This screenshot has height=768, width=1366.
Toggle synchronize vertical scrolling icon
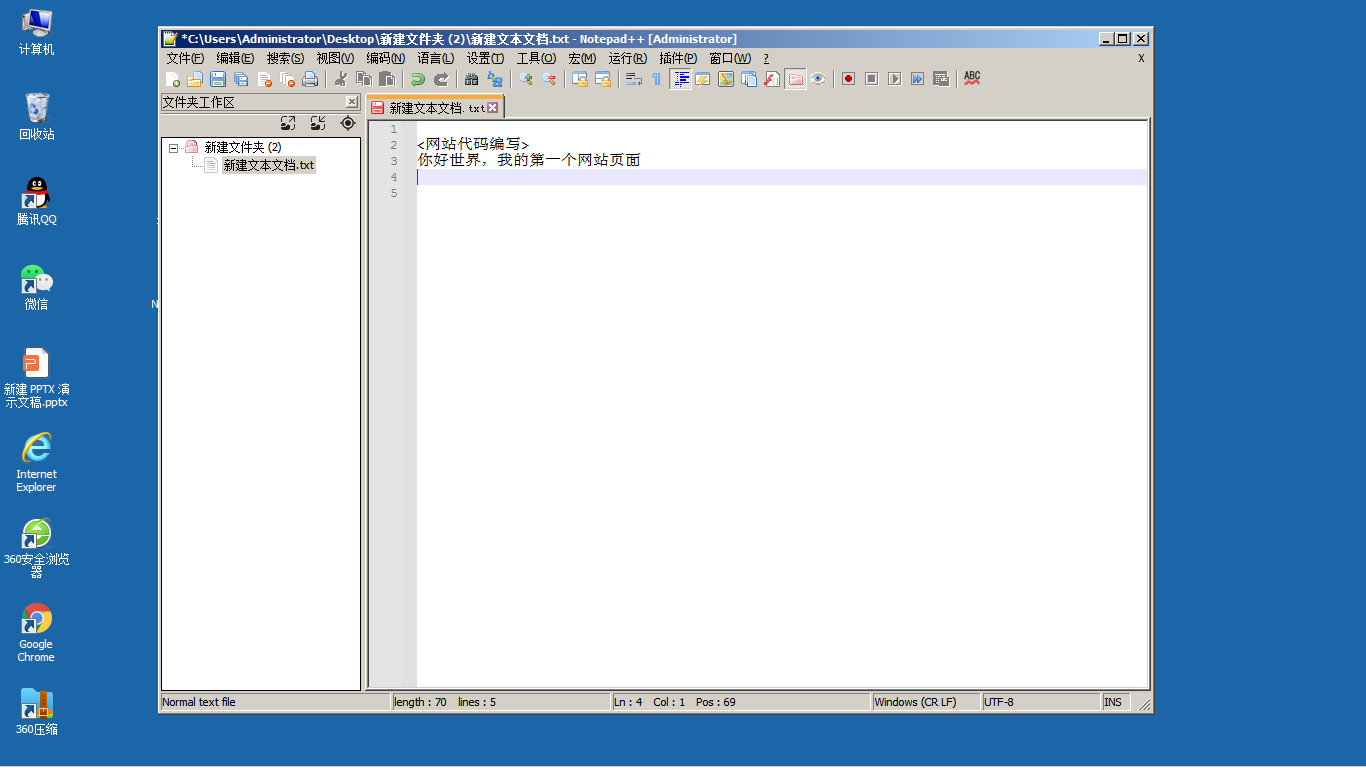pos(580,79)
